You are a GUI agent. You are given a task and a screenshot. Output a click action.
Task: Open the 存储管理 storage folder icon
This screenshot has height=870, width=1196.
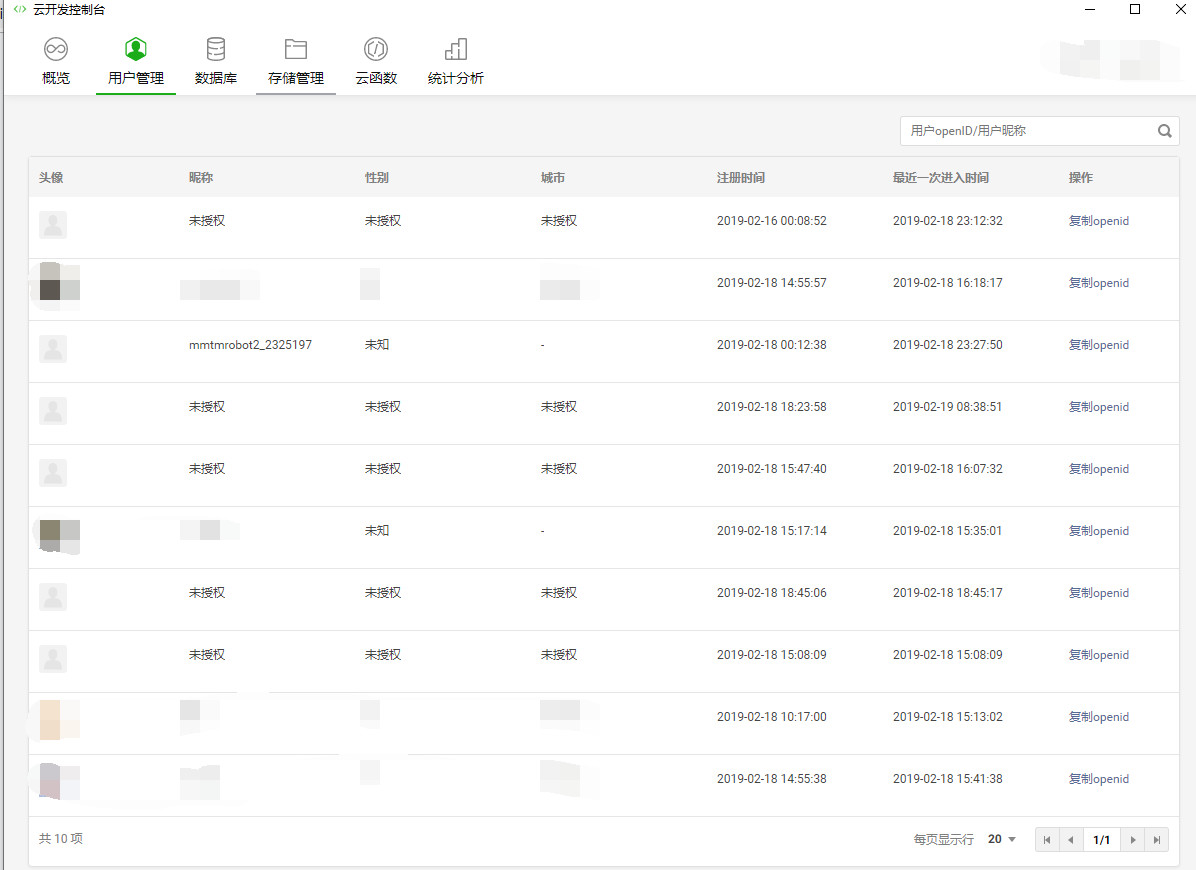click(296, 50)
